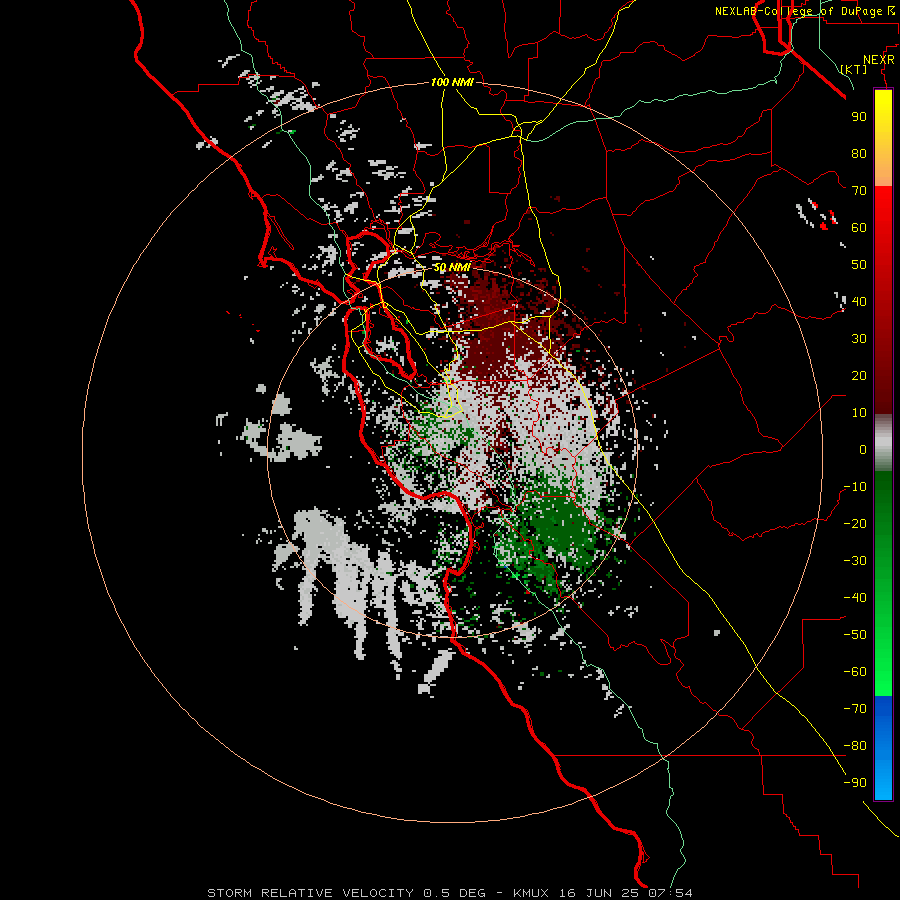Click the 100 NMI range ring label
The height and width of the screenshot is (900, 900).
[452, 82]
